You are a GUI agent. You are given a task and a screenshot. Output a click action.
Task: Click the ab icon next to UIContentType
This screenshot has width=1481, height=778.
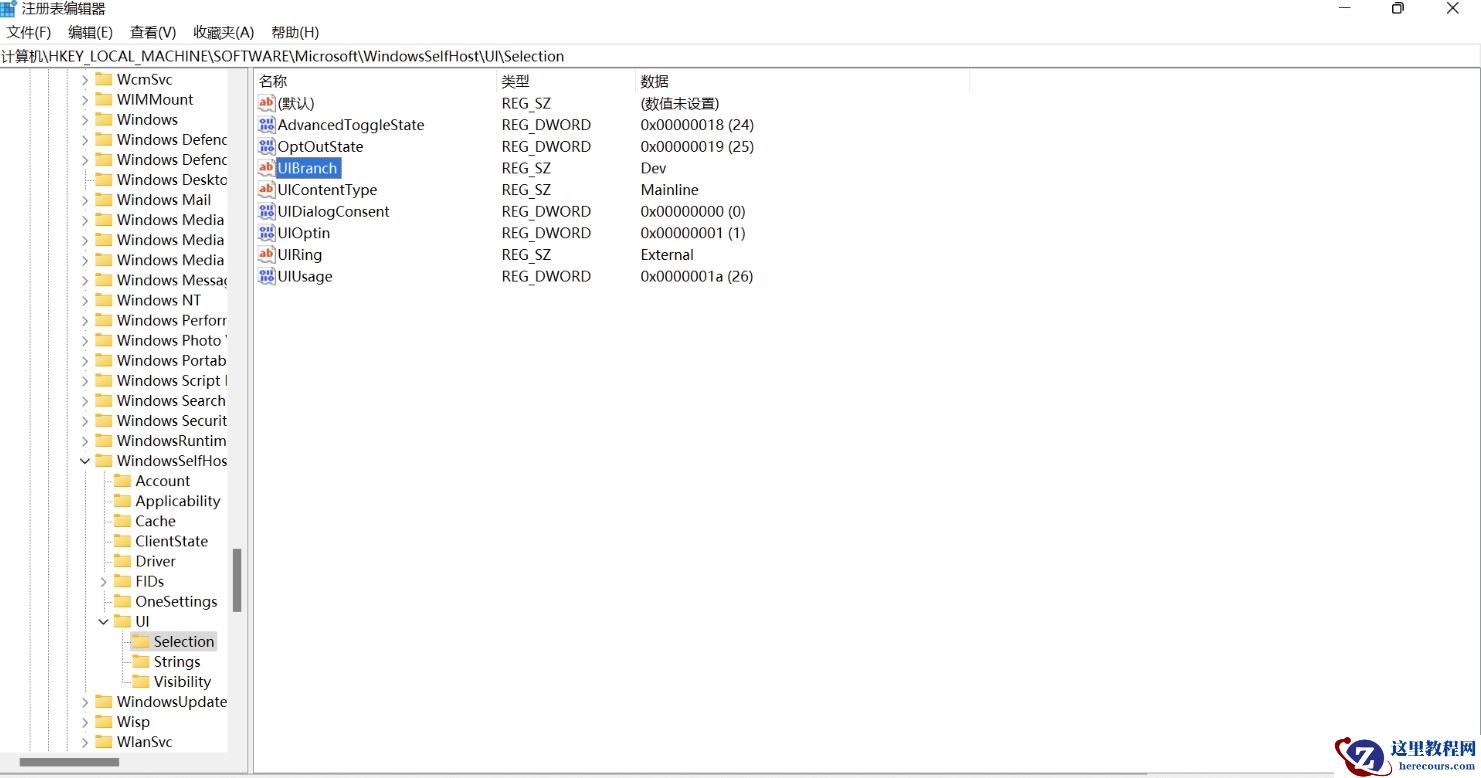click(x=266, y=189)
